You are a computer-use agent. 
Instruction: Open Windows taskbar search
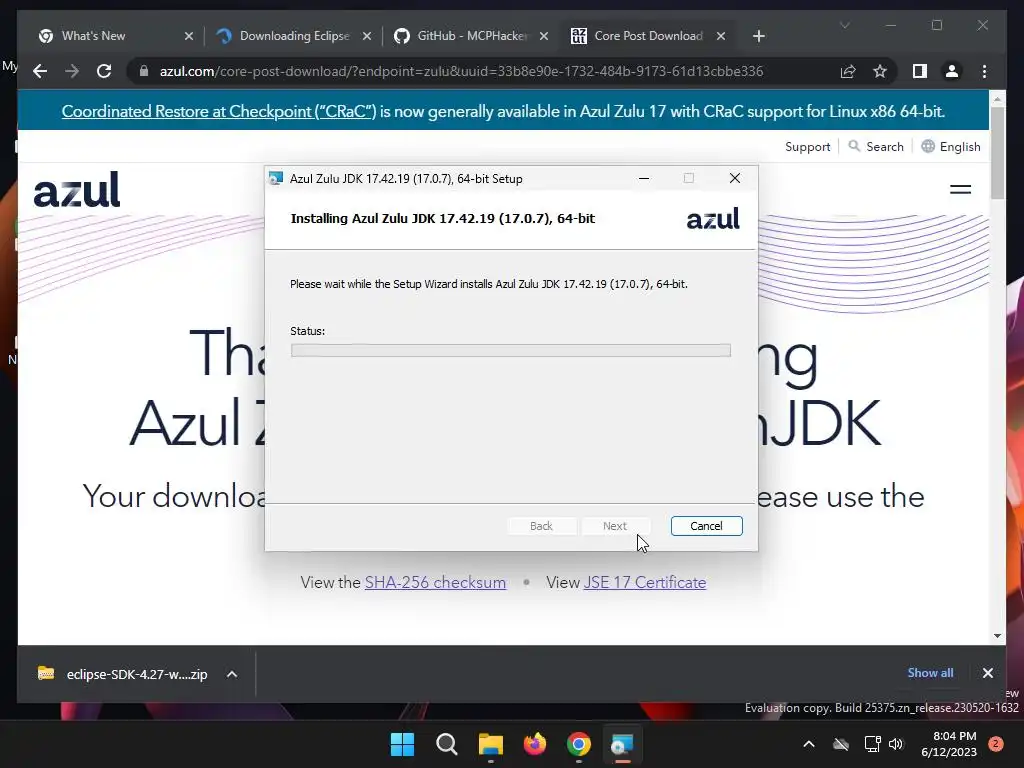447,744
